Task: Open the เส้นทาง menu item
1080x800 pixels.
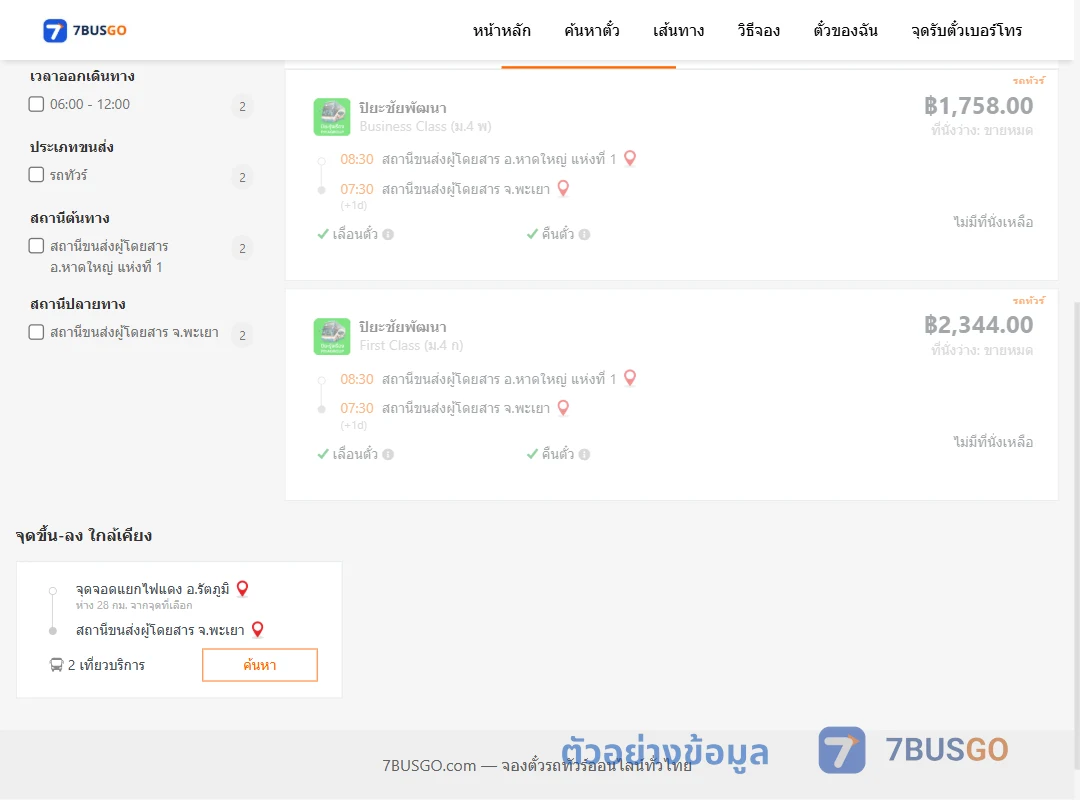Action: [x=678, y=30]
